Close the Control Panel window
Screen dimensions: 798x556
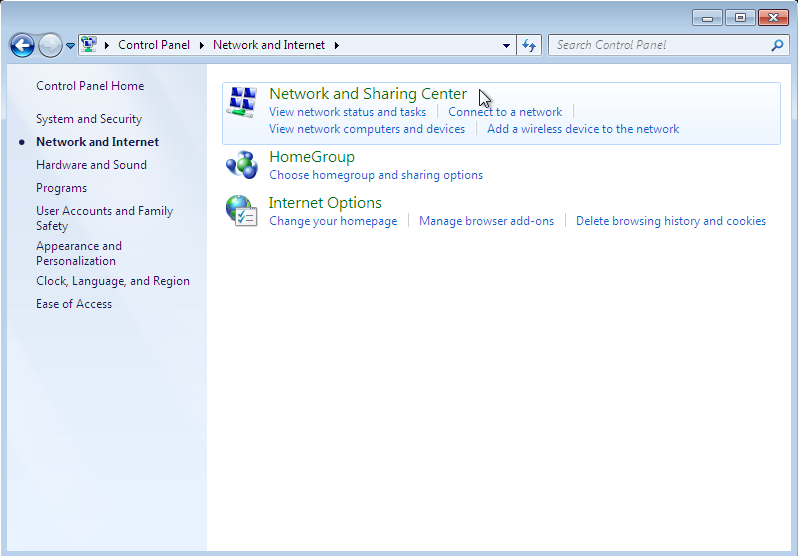tap(773, 18)
